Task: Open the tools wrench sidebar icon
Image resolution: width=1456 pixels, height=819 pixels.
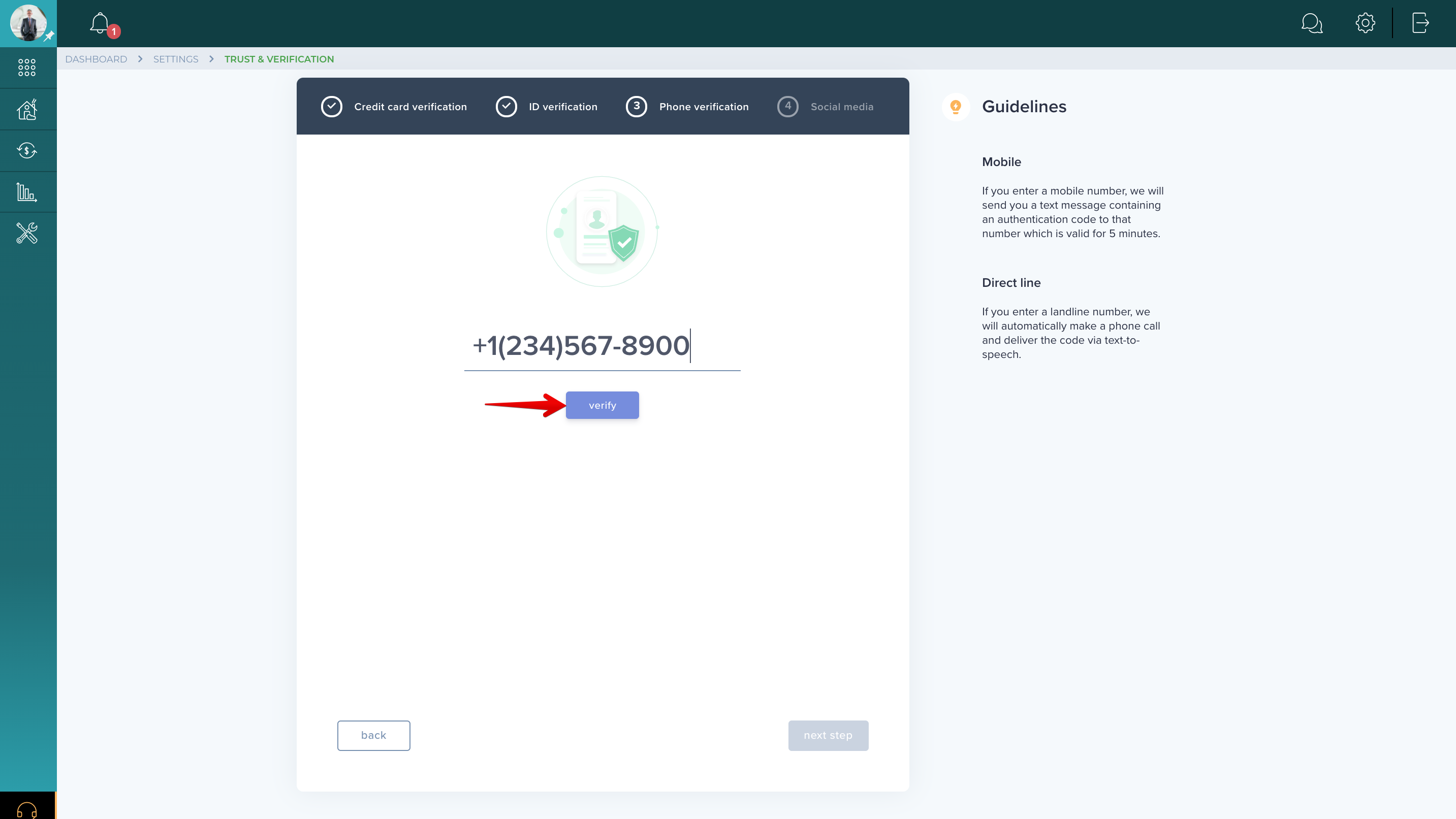Action: [x=27, y=233]
